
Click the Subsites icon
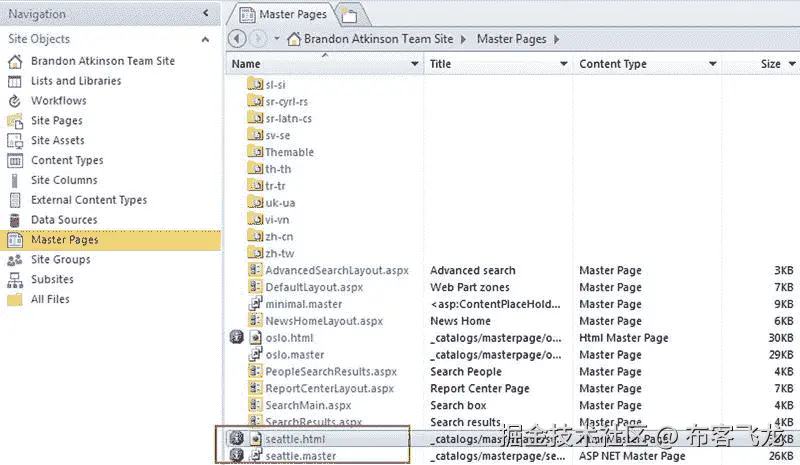(x=15, y=280)
